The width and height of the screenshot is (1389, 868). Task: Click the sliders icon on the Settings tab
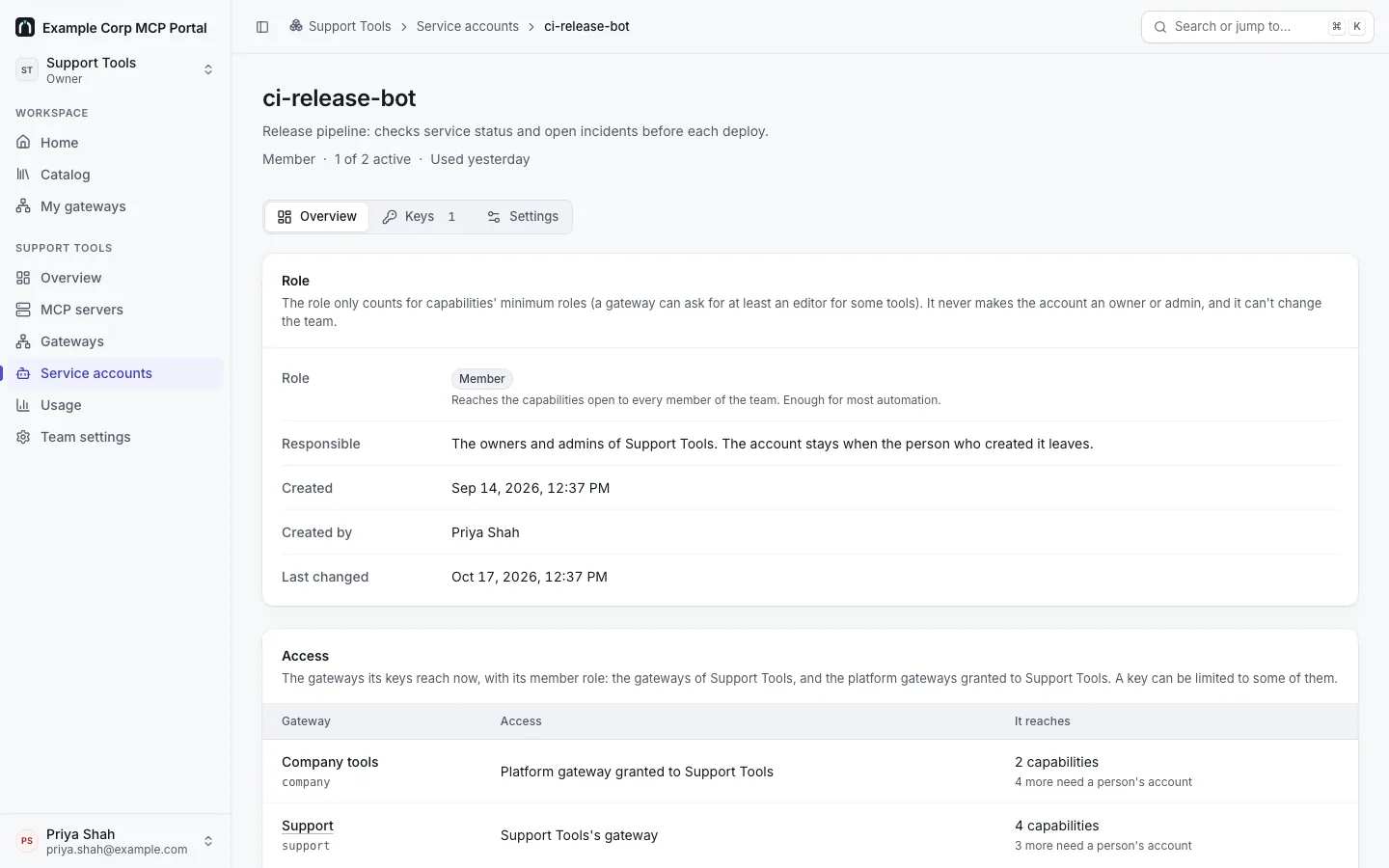494,217
